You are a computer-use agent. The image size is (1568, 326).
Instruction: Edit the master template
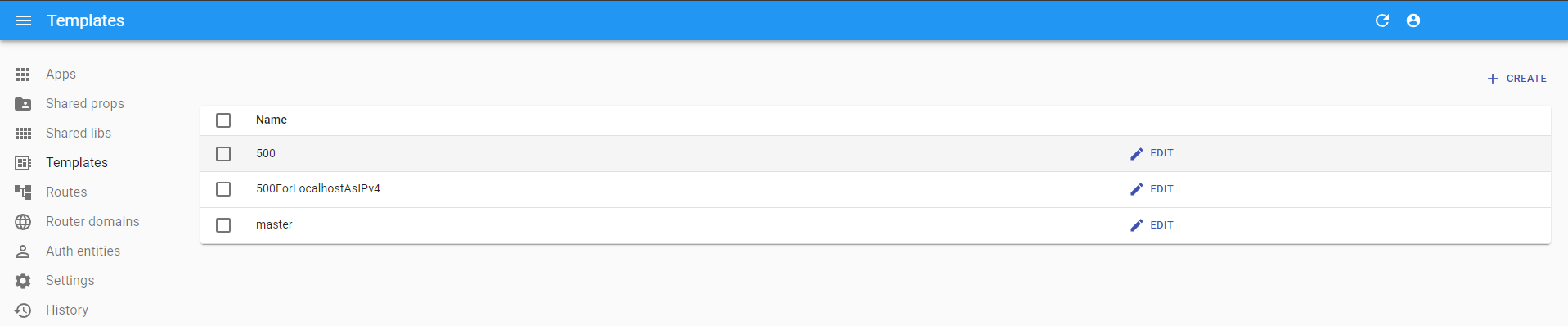click(x=1152, y=225)
